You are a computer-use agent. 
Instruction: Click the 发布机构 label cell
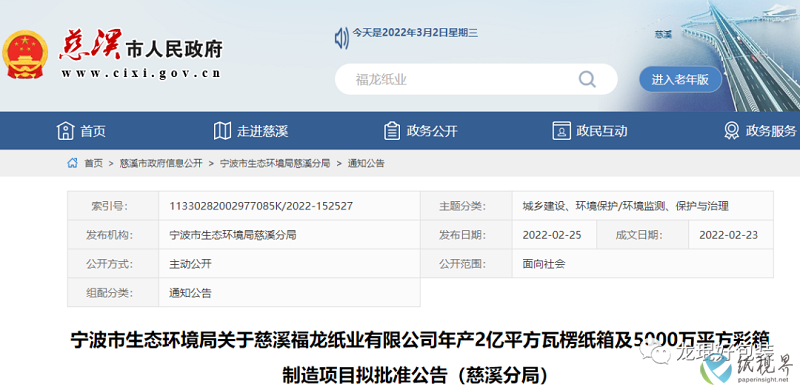[113, 235]
